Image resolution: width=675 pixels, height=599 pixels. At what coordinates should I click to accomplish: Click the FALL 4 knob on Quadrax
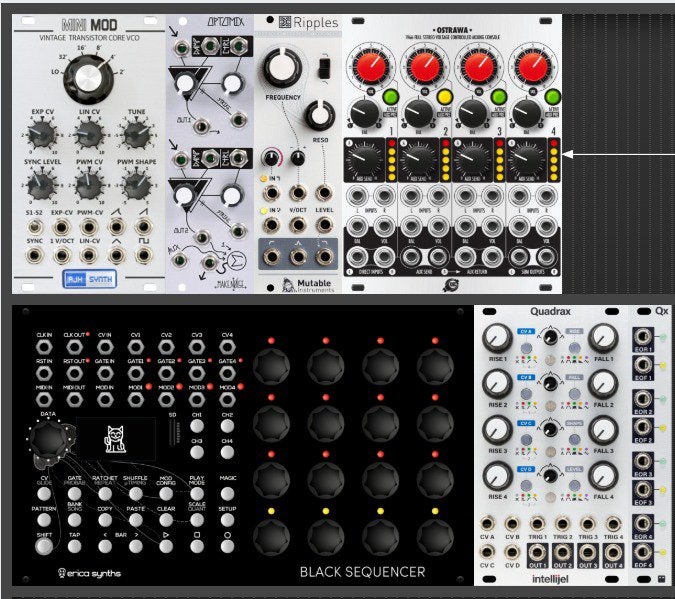(603, 475)
